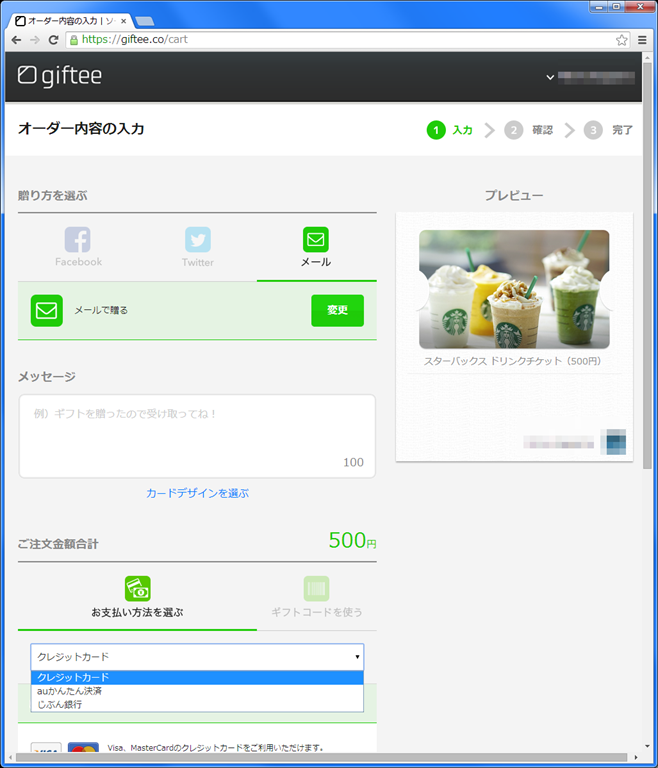Click the オーダー内容の入力 page heading
Viewport: 658px width, 768px height.
pyautogui.click(x=81, y=129)
